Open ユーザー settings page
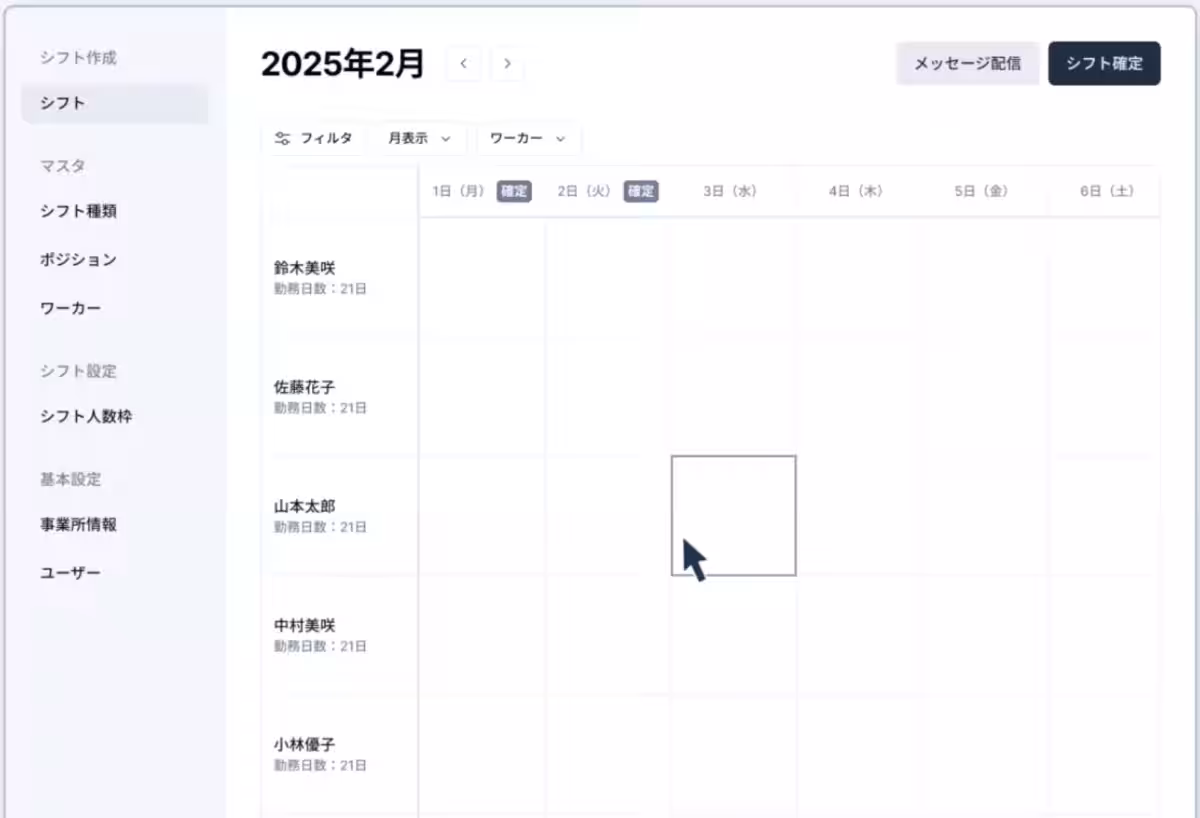 [71, 573]
